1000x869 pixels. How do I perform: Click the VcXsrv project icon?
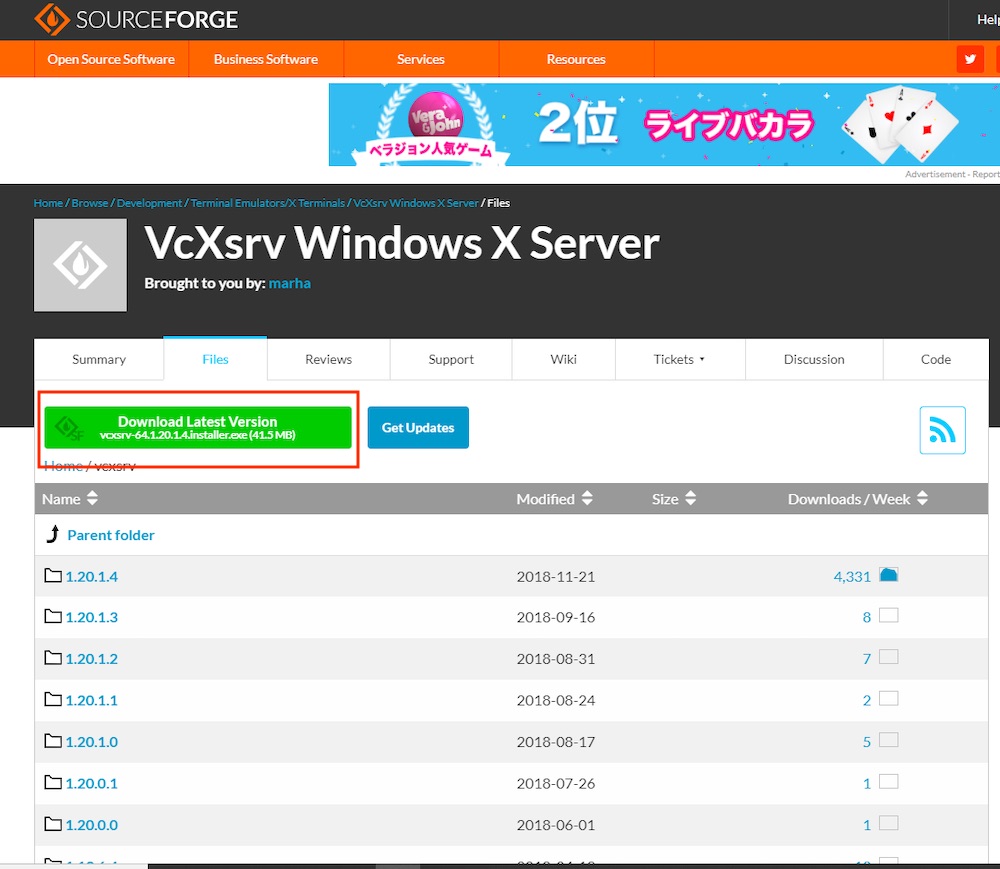coord(80,265)
